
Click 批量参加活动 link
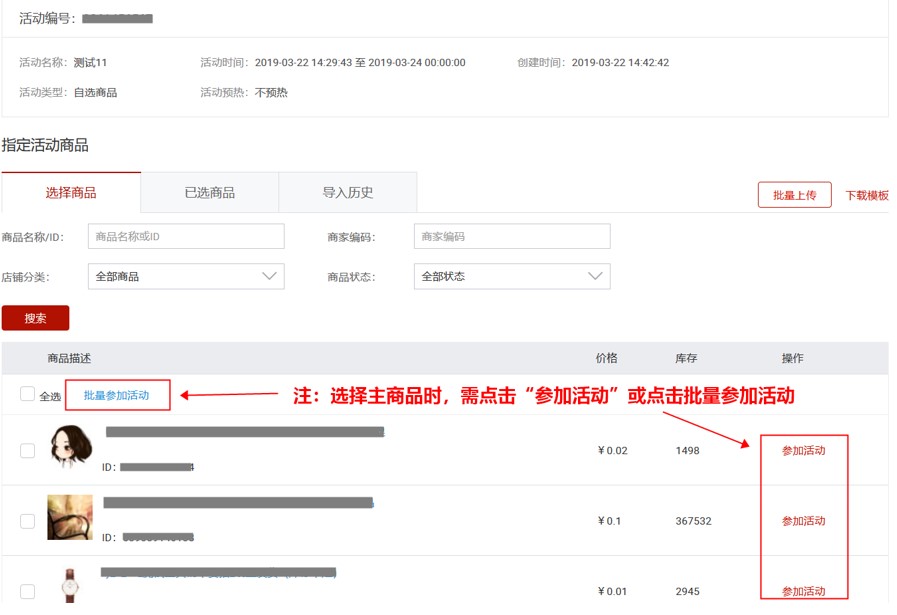[x=117, y=396]
